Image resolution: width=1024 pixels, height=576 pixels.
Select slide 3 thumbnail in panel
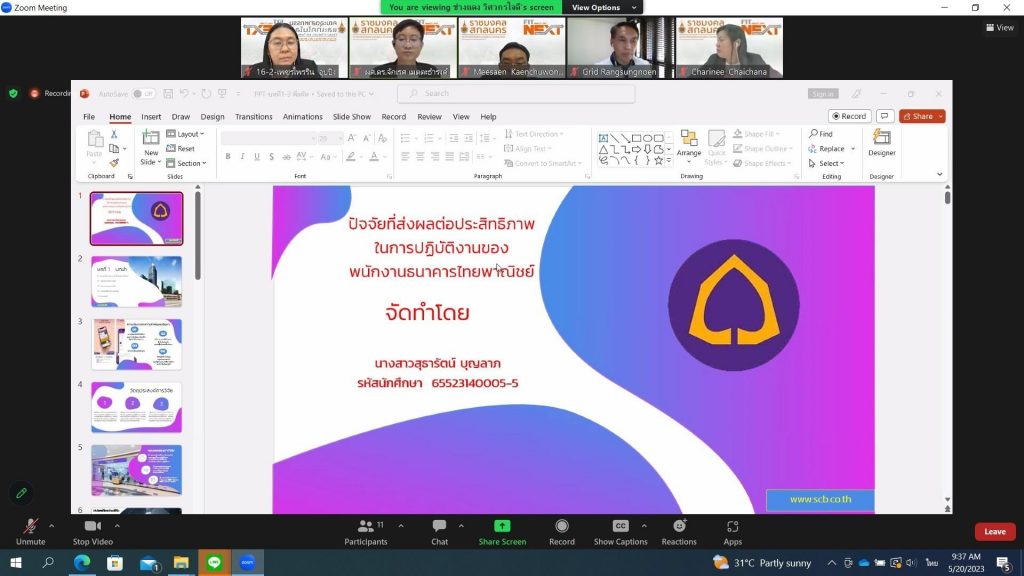(x=136, y=344)
